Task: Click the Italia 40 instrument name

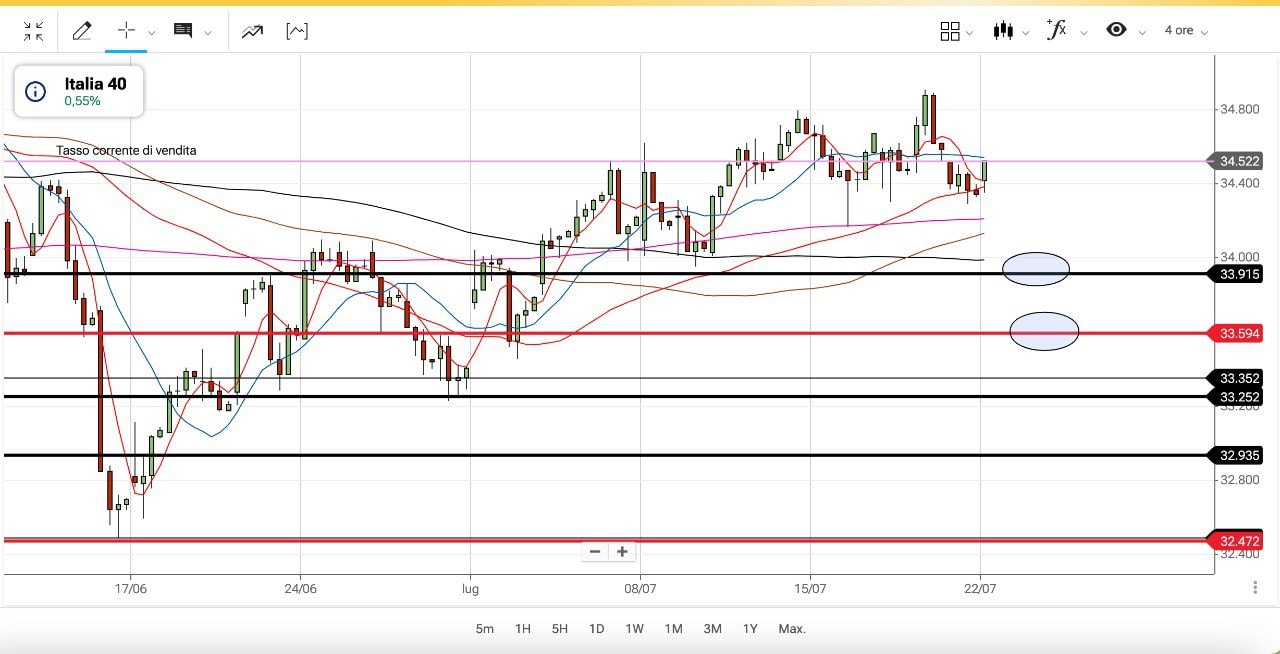Action: [96, 84]
